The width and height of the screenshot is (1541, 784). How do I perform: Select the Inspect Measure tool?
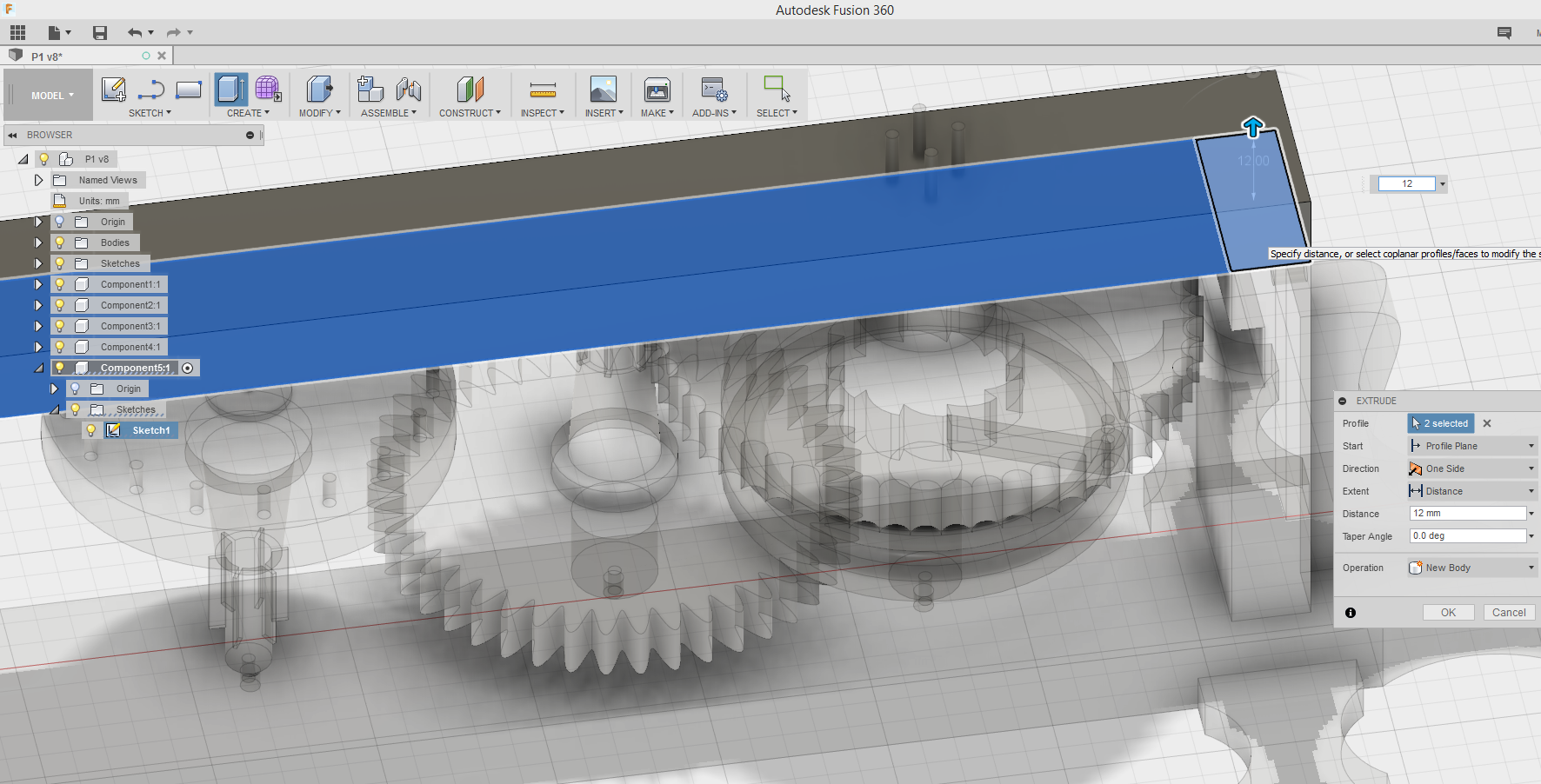pyautogui.click(x=543, y=89)
